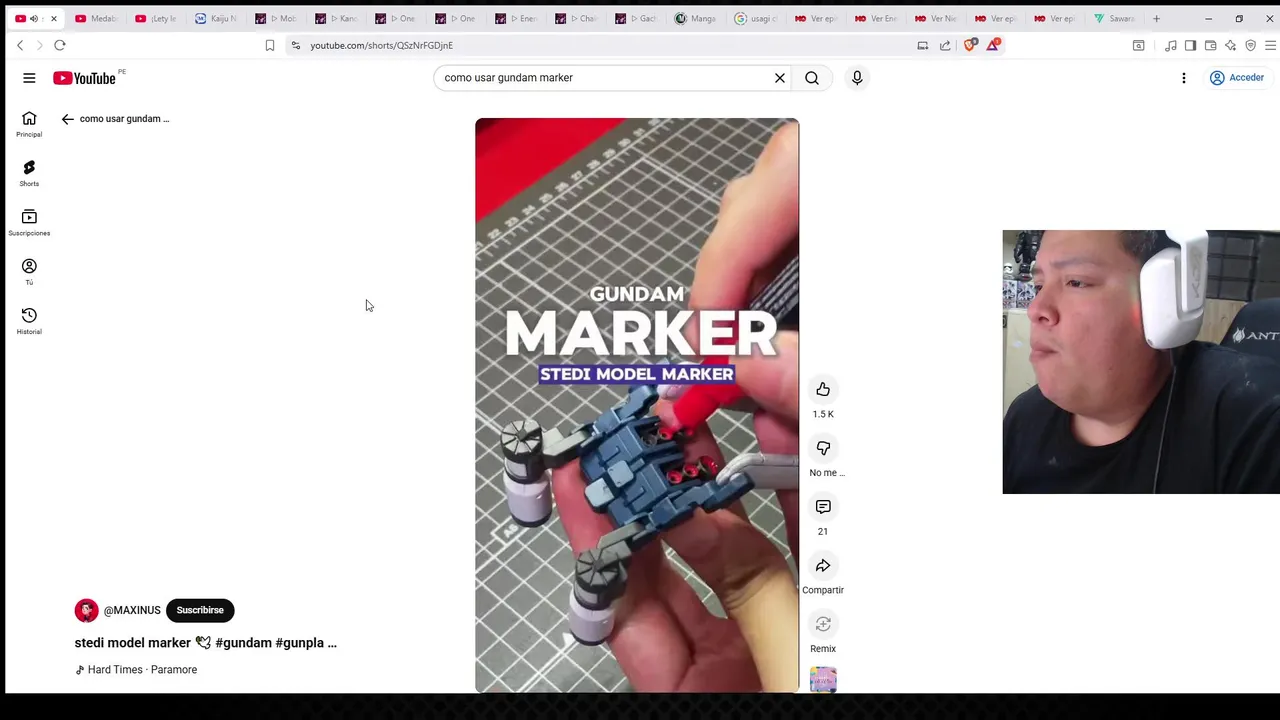The height and width of the screenshot is (720, 1280).
Task: Click the Remix button
Action: [823, 625]
